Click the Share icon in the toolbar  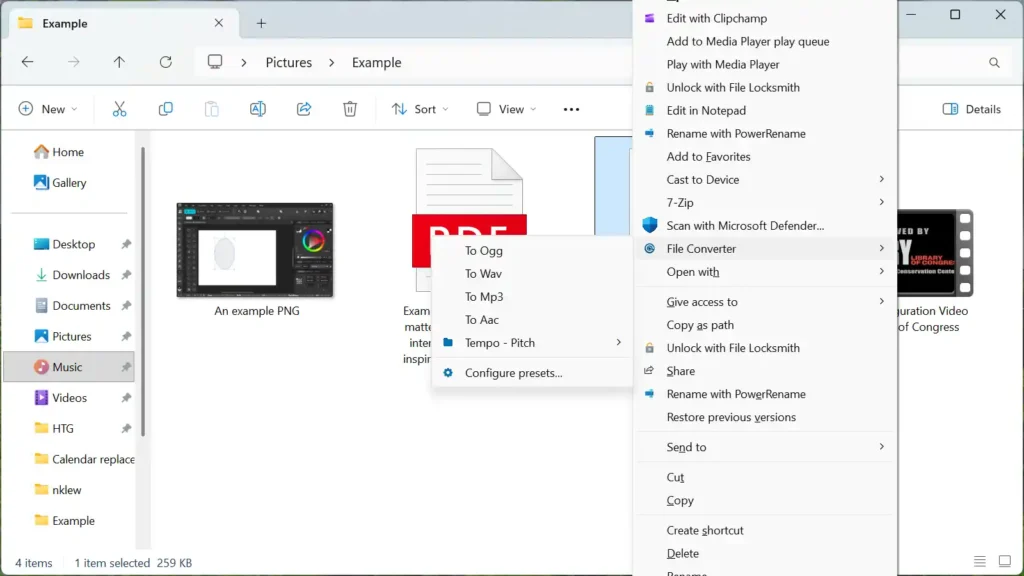coord(303,109)
